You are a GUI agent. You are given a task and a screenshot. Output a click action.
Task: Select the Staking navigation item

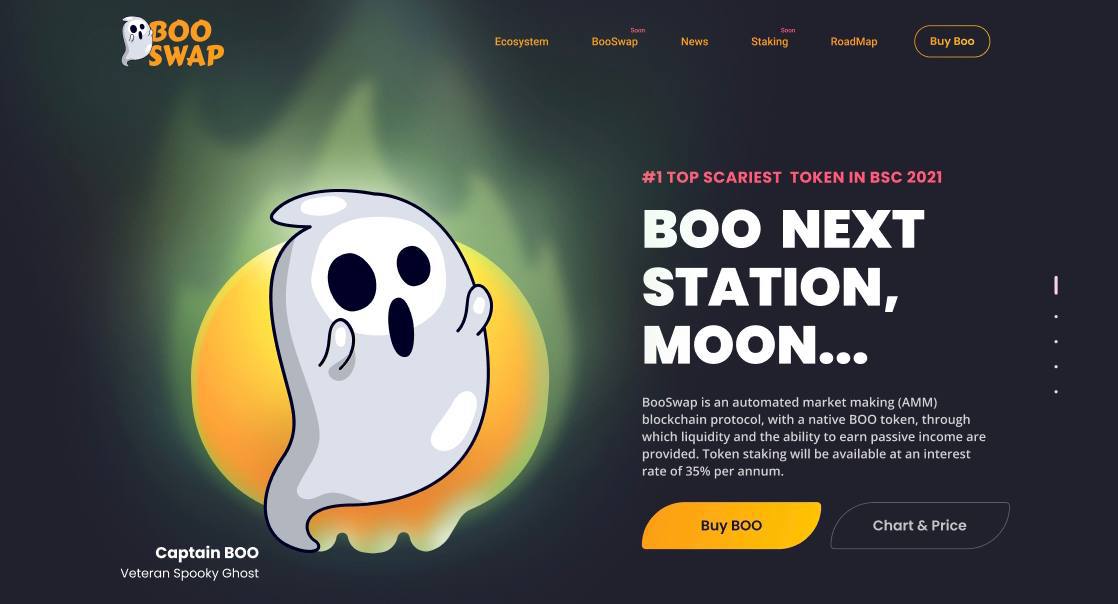(769, 41)
